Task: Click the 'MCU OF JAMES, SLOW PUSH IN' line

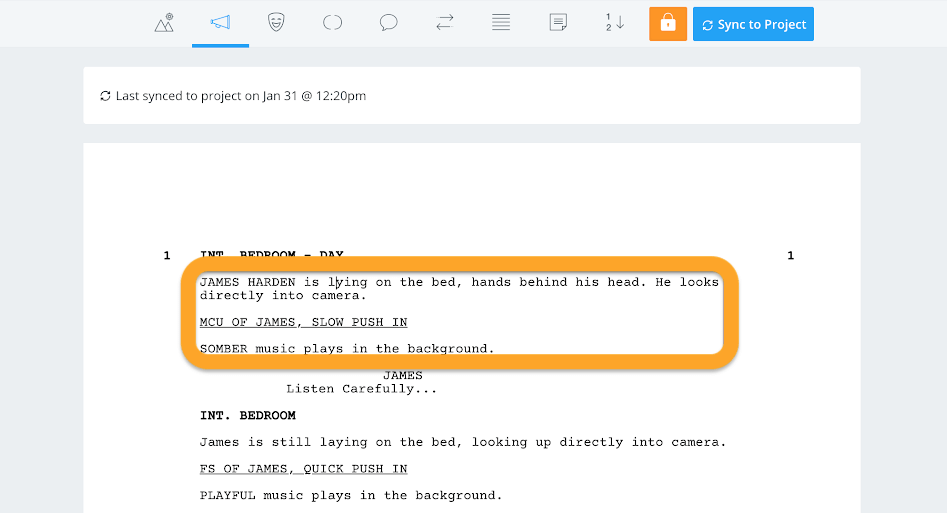Action: (303, 322)
